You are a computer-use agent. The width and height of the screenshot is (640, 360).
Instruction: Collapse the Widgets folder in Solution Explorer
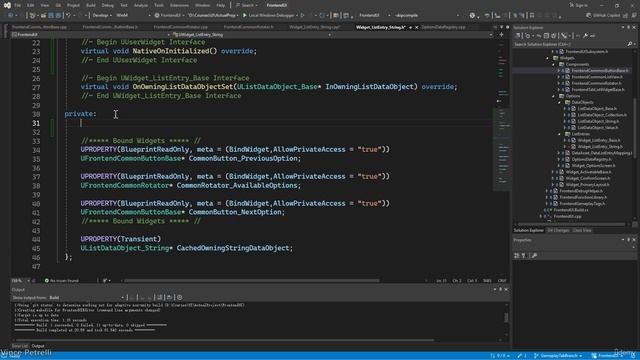coord(548,58)
